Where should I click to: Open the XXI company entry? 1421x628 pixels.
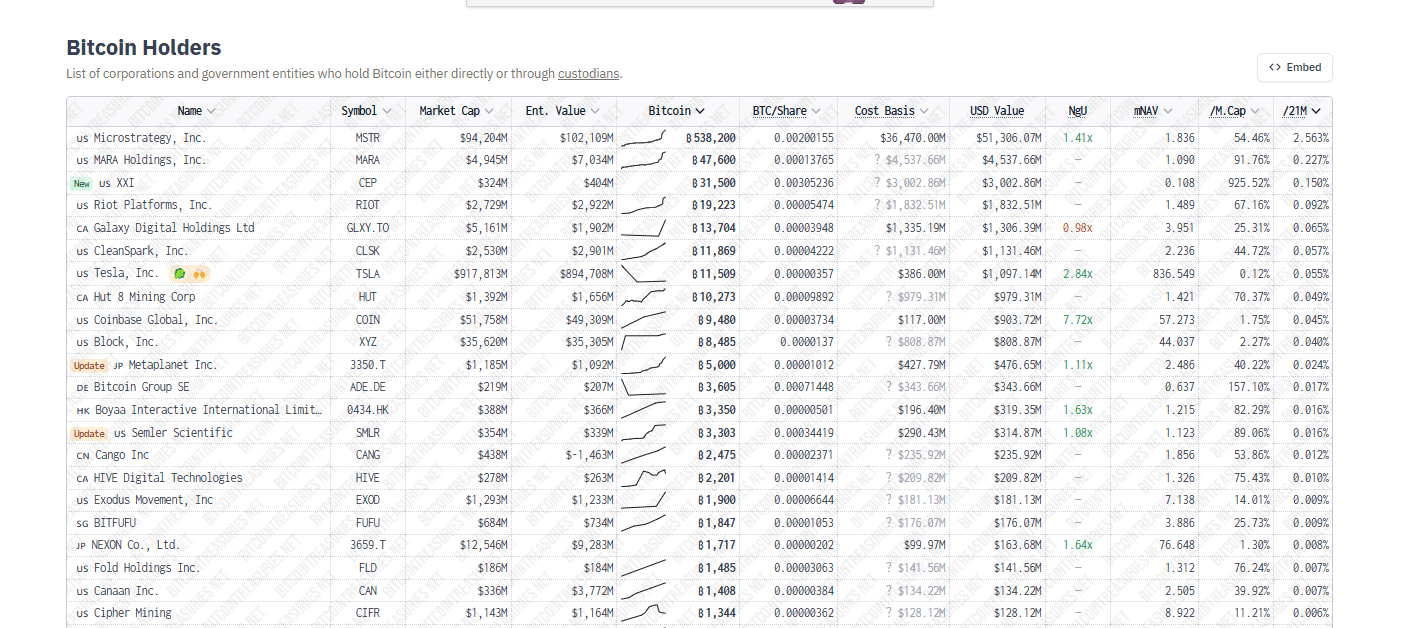coord(124,183)
